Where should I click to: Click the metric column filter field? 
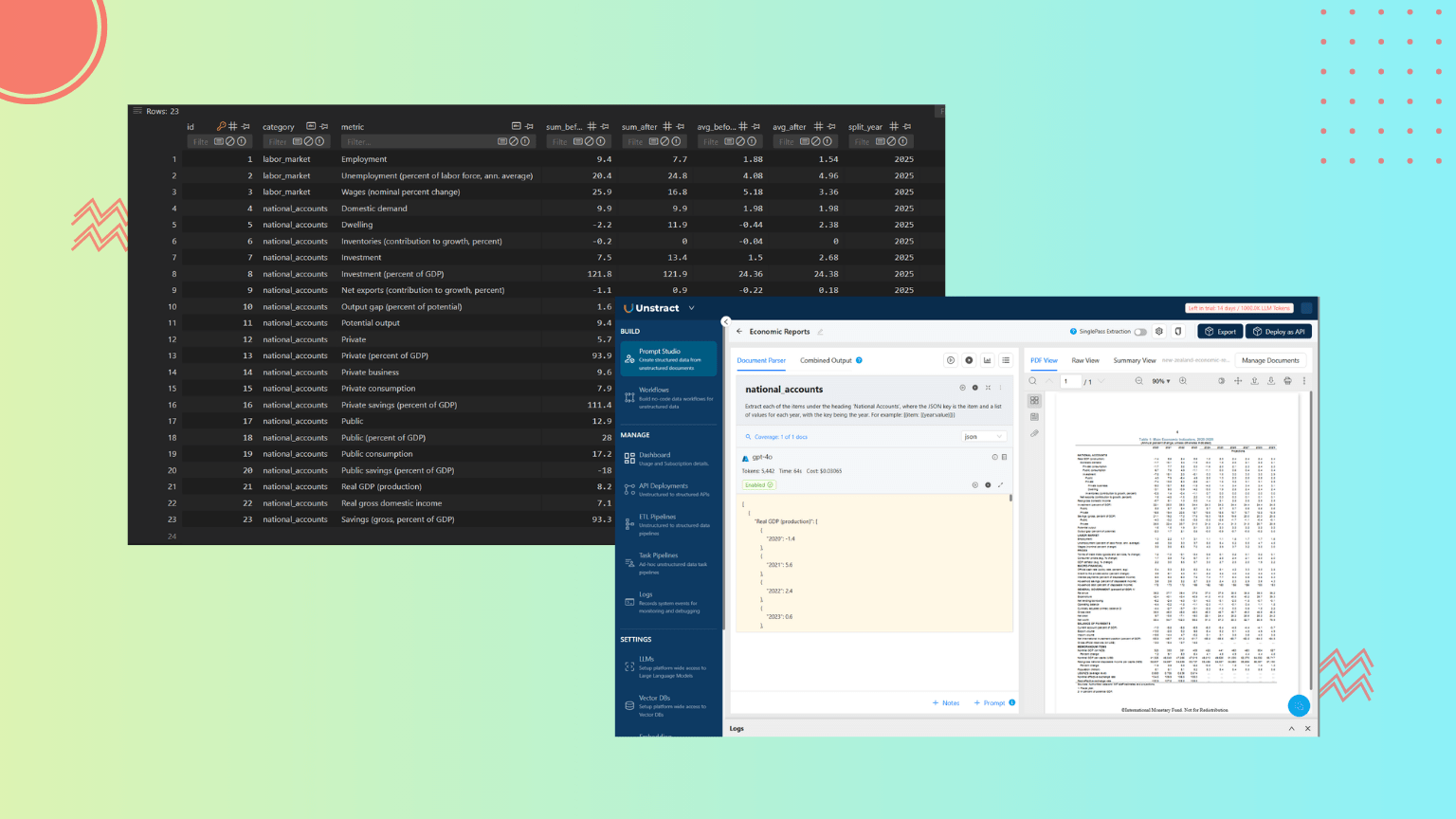[417, 142]
